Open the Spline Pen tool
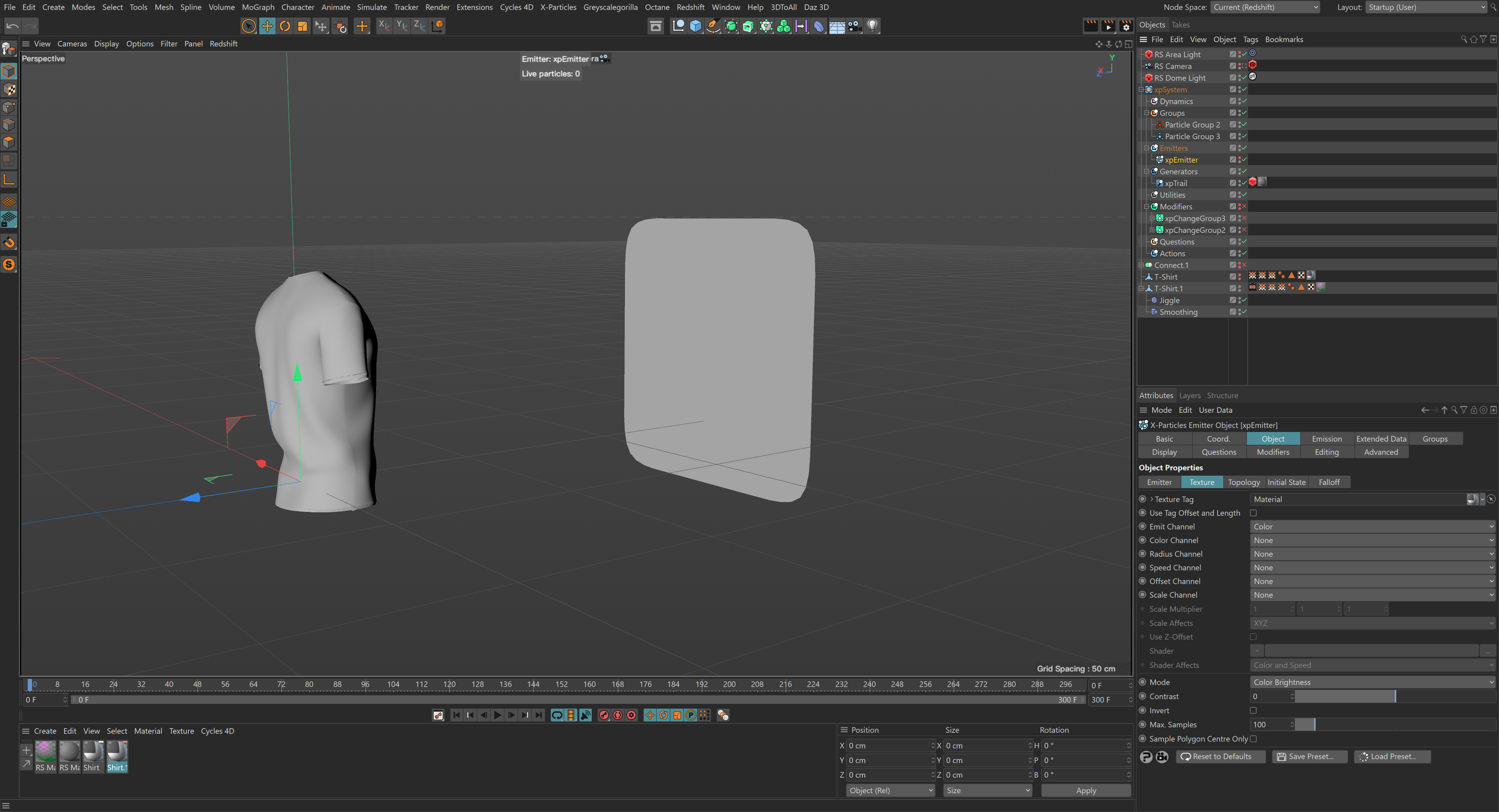The image size is (1499, 812). tap(713, 26)
